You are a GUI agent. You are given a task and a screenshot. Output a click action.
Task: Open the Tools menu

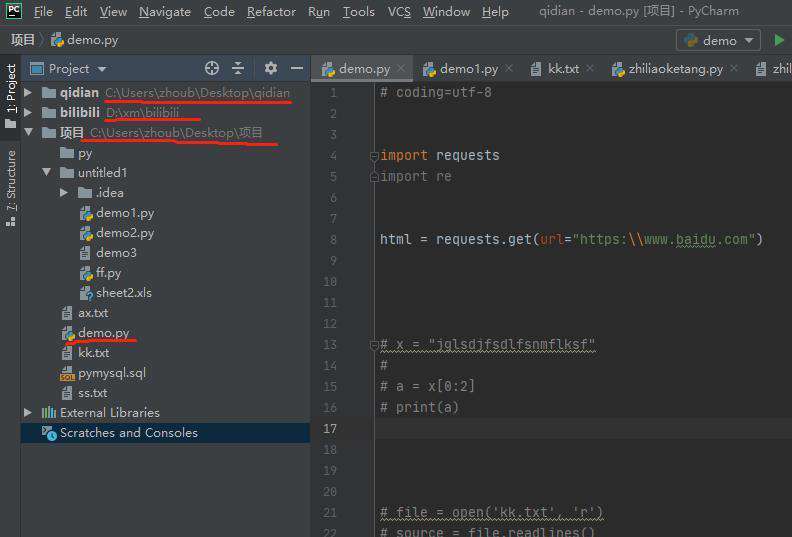(359, 11)
